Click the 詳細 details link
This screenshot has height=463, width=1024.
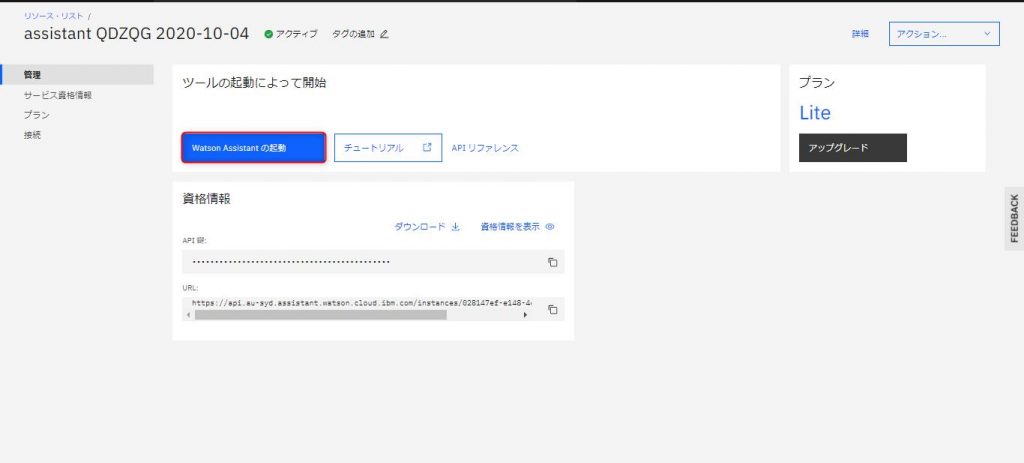pyautogui.click(x=860, y=34)
